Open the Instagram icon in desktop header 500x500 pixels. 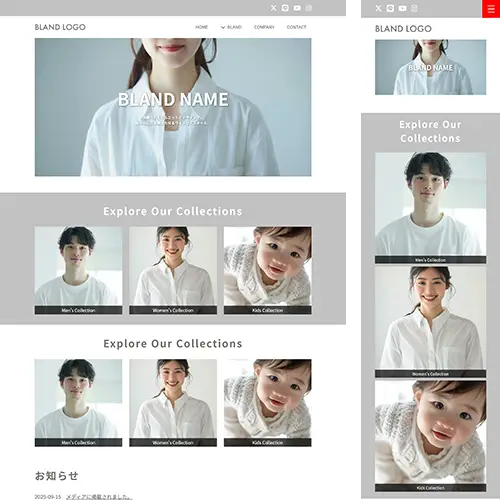[309, 8]
